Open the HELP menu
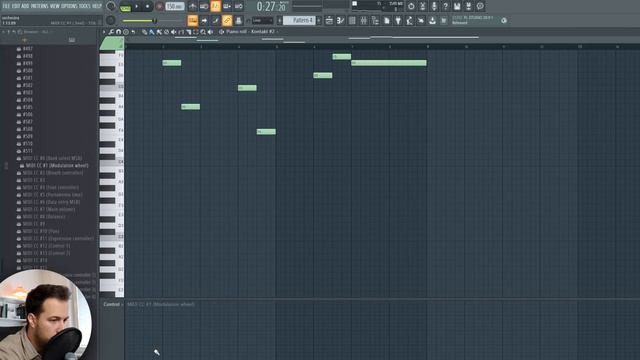Image resolution: width=640 pixels, height=360 pixels. [x=97, y=6]
